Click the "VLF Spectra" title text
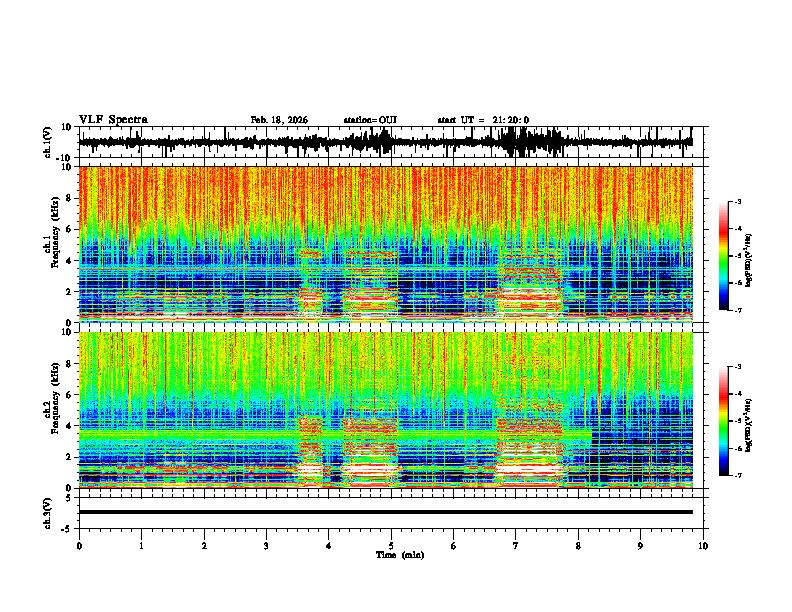792x612 pixels. click(113, 120)
